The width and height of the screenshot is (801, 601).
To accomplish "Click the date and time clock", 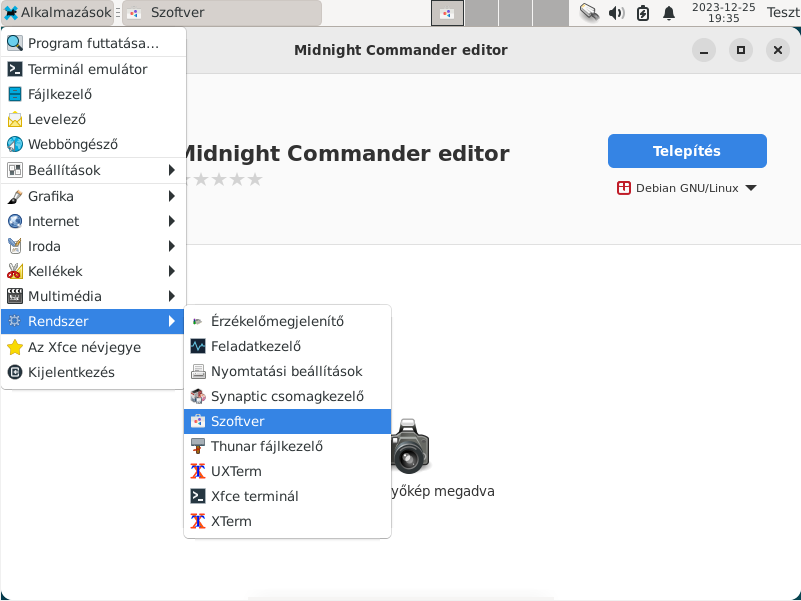I will 723,13.
